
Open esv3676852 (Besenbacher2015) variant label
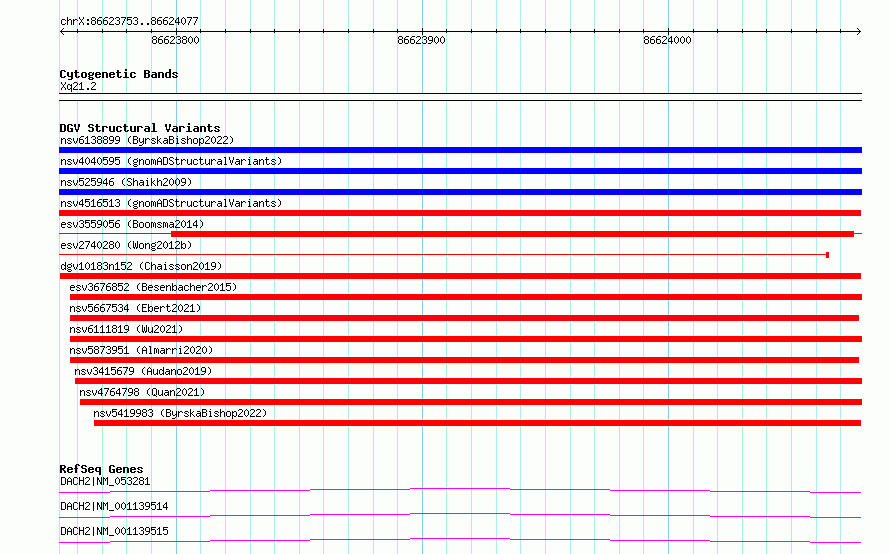pos(153,287)
